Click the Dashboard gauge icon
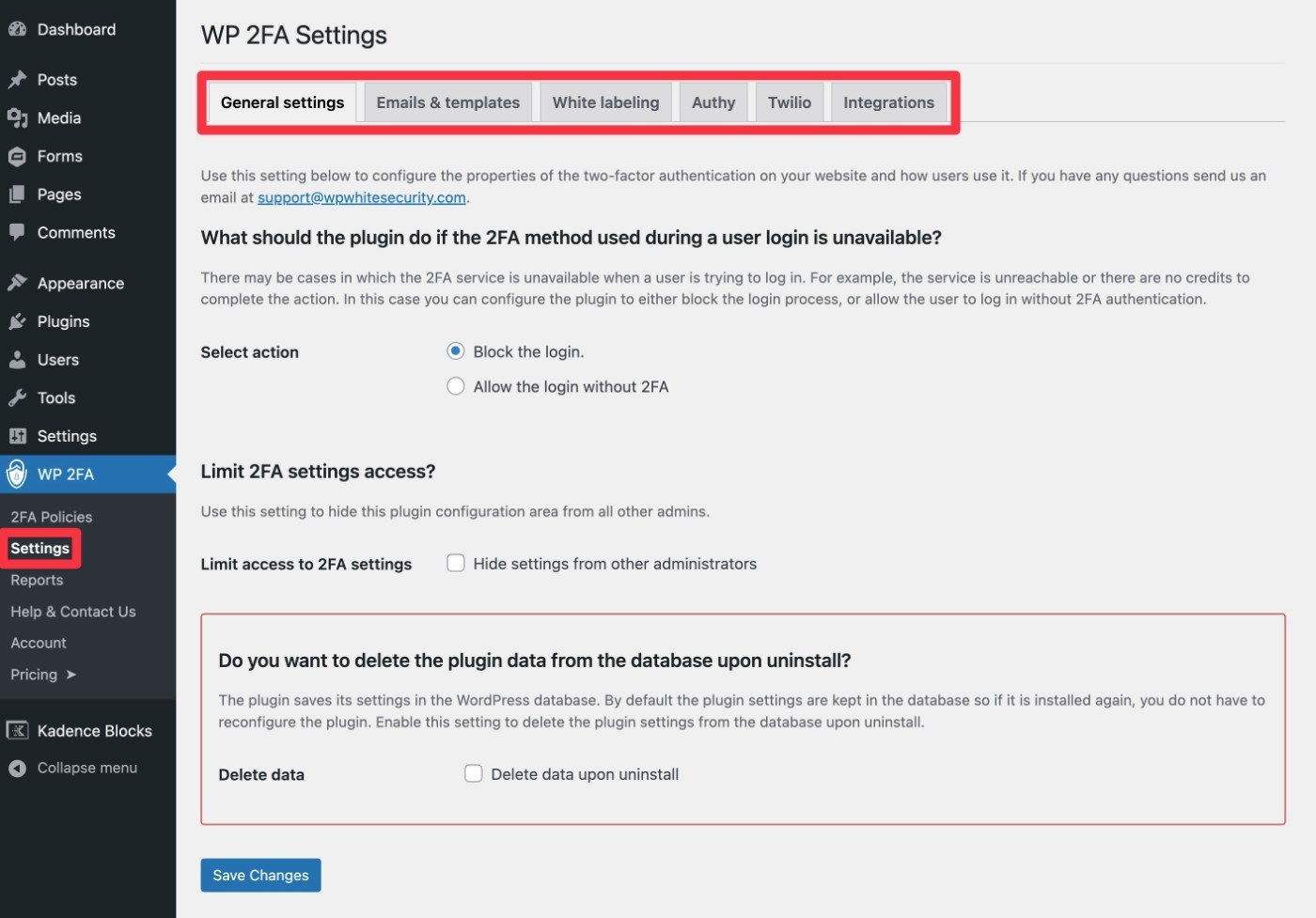Viewport: 1316px width, 918px height. (17, 29)
